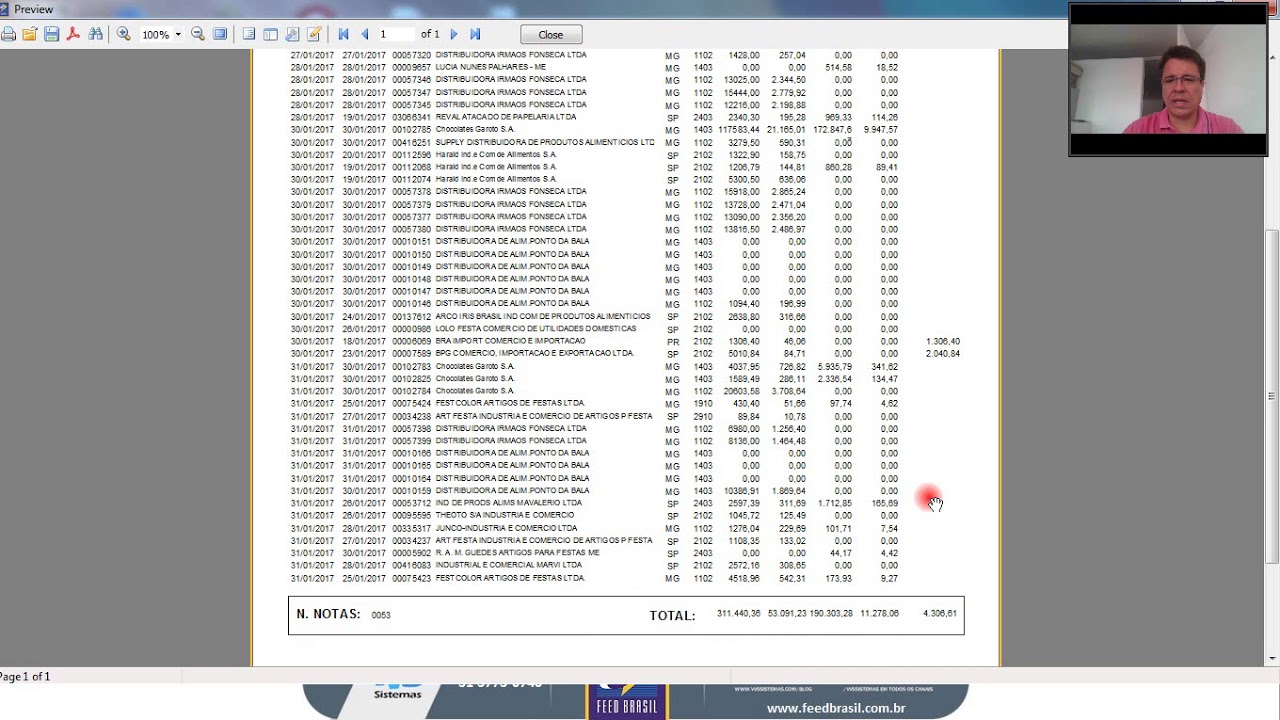The image size is (1280, 720).
Task: Click the page number input field
Action: coord(395,34)
